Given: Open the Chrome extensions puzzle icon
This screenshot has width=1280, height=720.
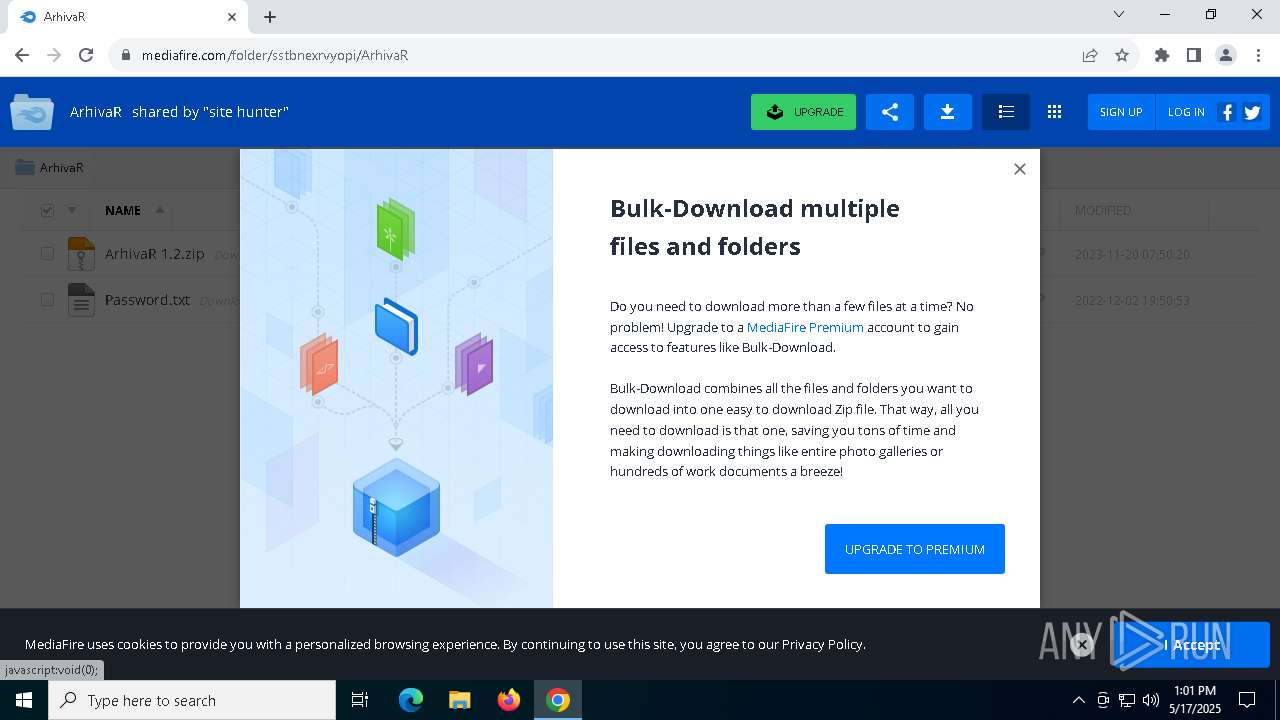Looking at the screenshot, I should point(1162,55).
